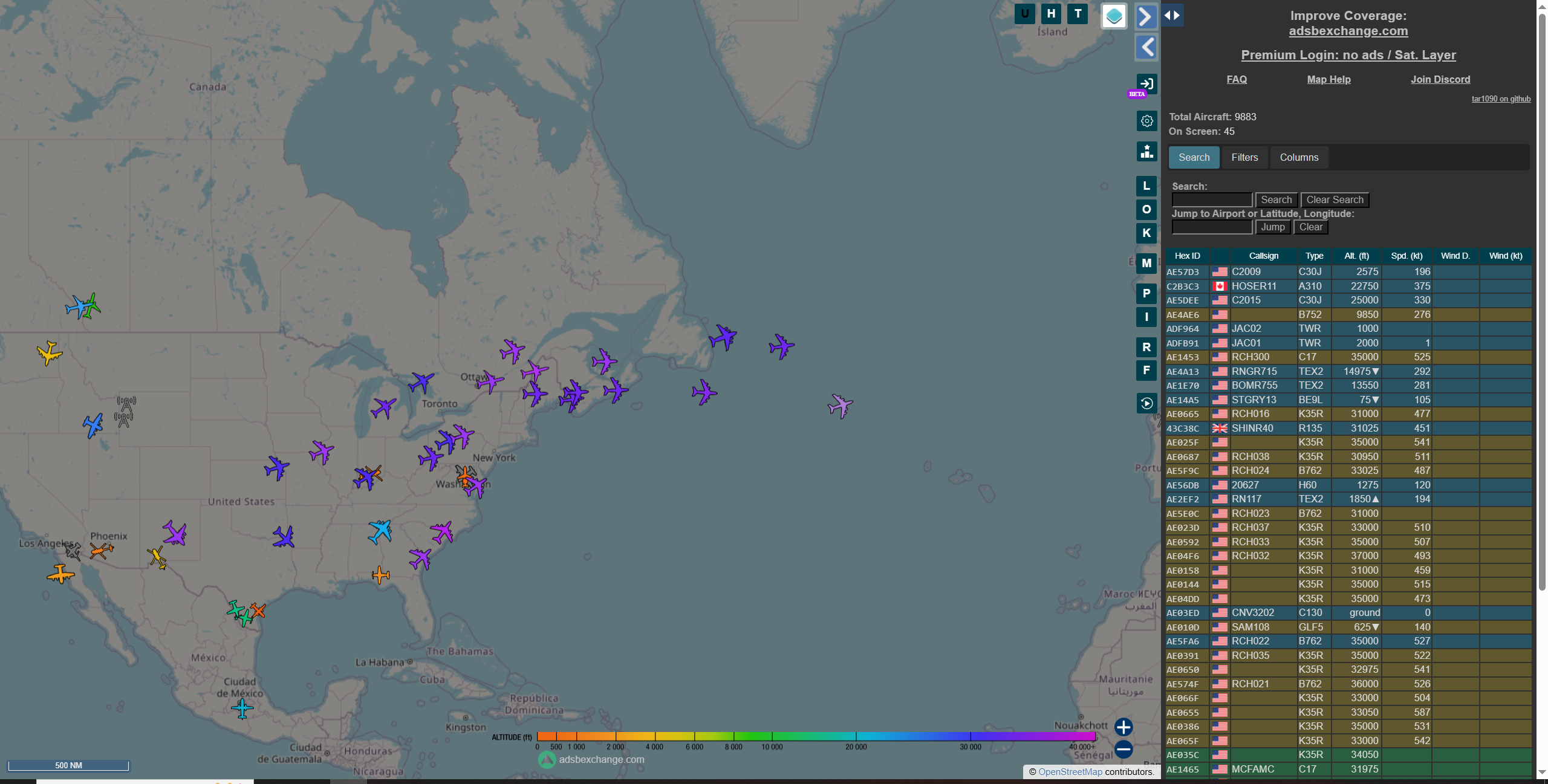This screenshot has width=1548, height=784.
Task: Open the beta login icon
Action: pyautogui.click(x=1146, y=84)
